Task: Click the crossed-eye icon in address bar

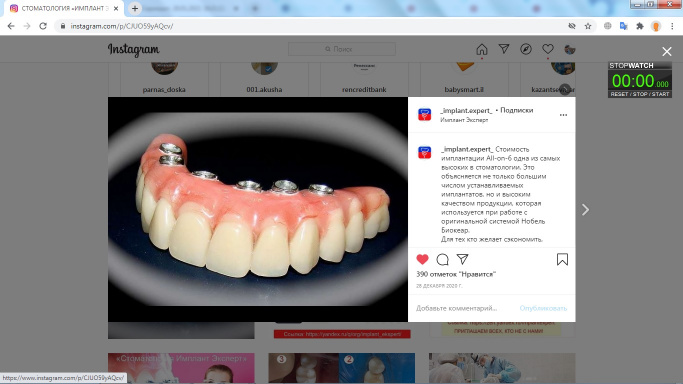Action: (572, 26)
